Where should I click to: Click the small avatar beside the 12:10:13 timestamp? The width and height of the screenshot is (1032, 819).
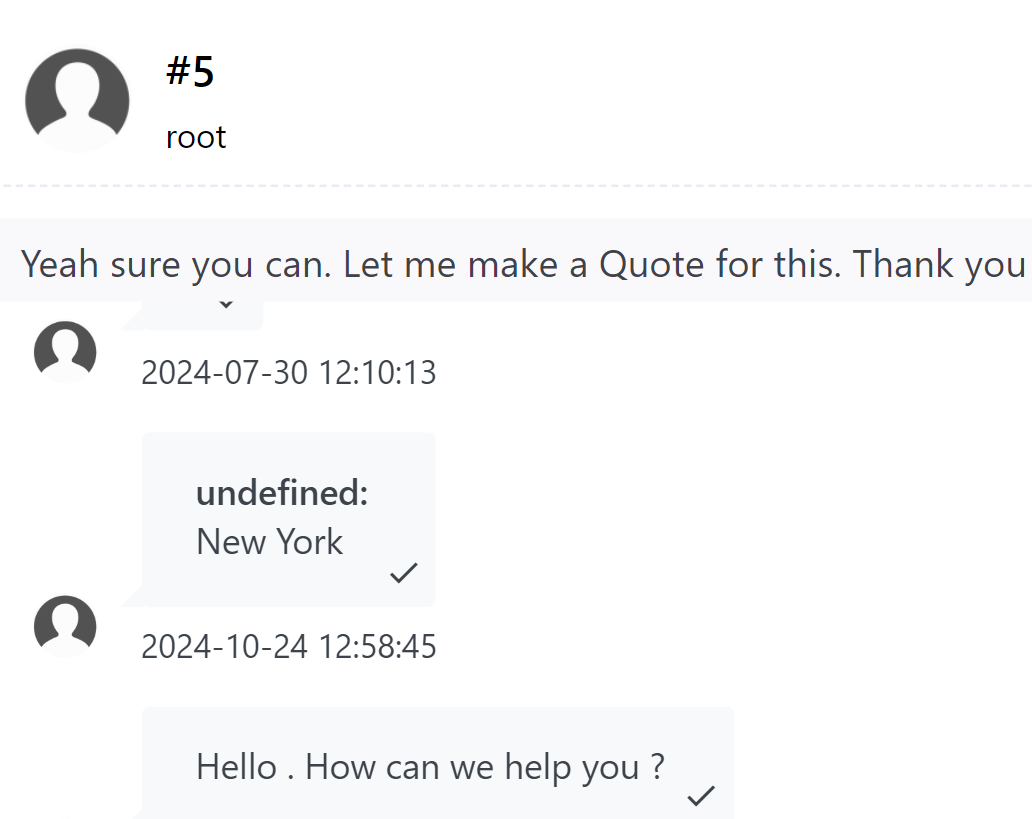point(65,352)
